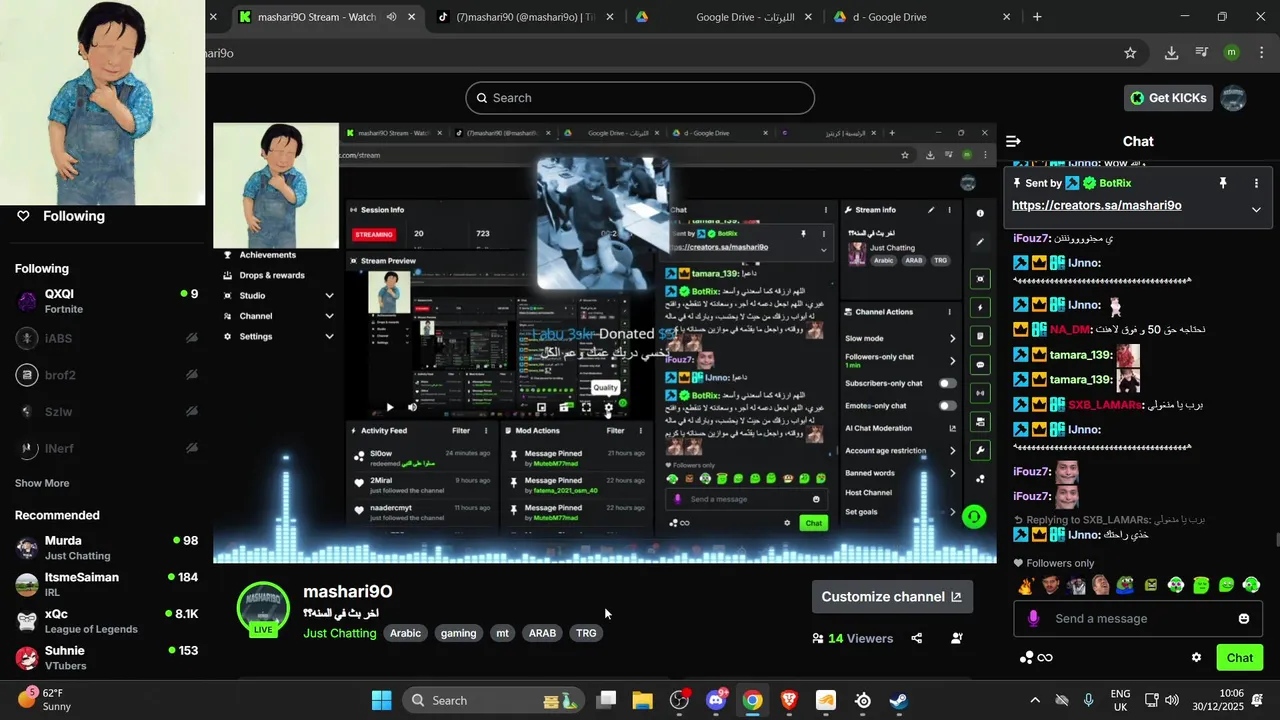
Task: Click the Send a message field
Action: 1137,619
